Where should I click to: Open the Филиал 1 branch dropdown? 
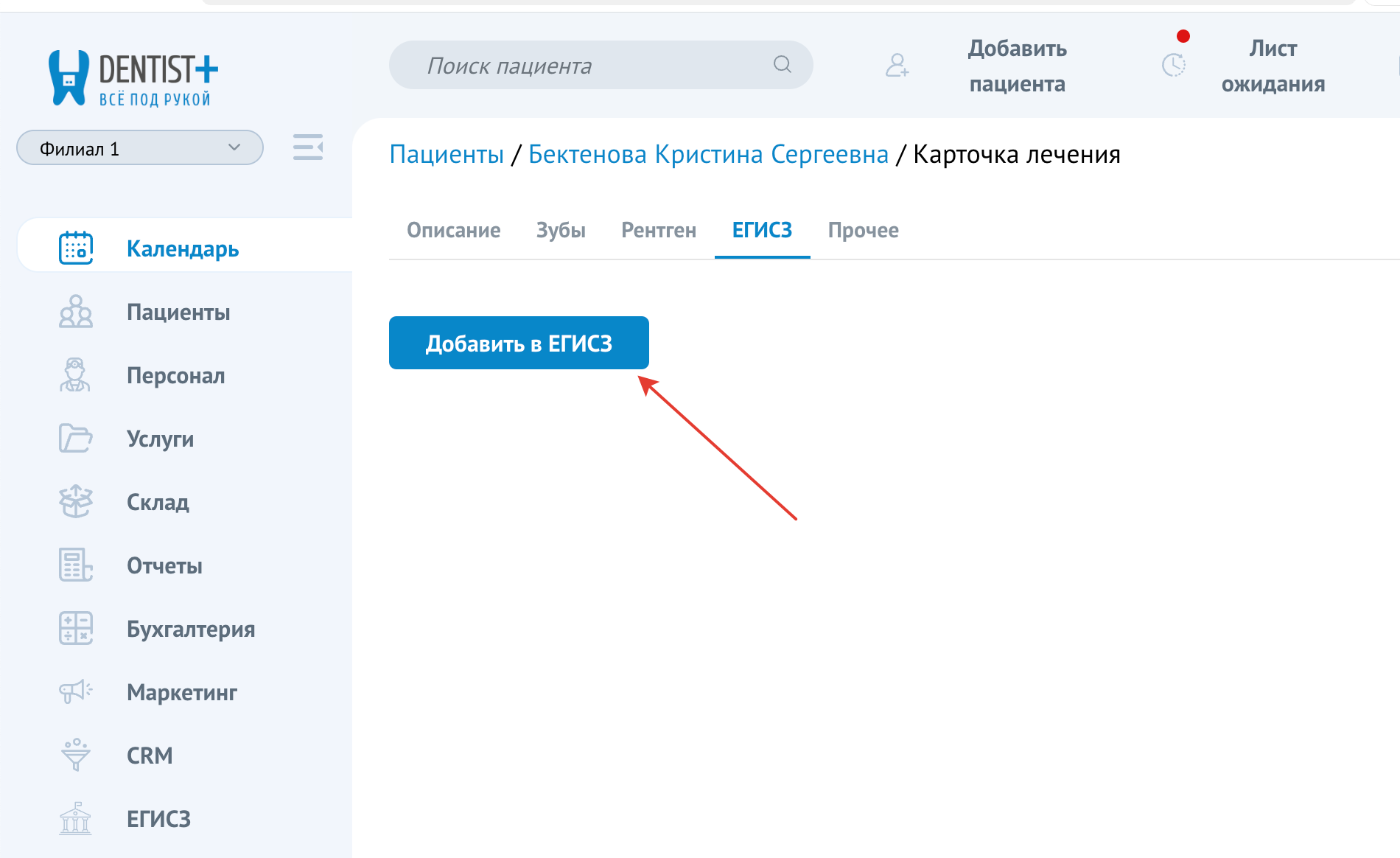[x=140, y=148]
